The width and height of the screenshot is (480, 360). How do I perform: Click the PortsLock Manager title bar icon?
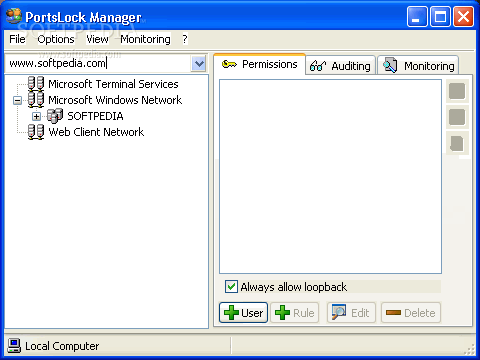click(14, 16)
